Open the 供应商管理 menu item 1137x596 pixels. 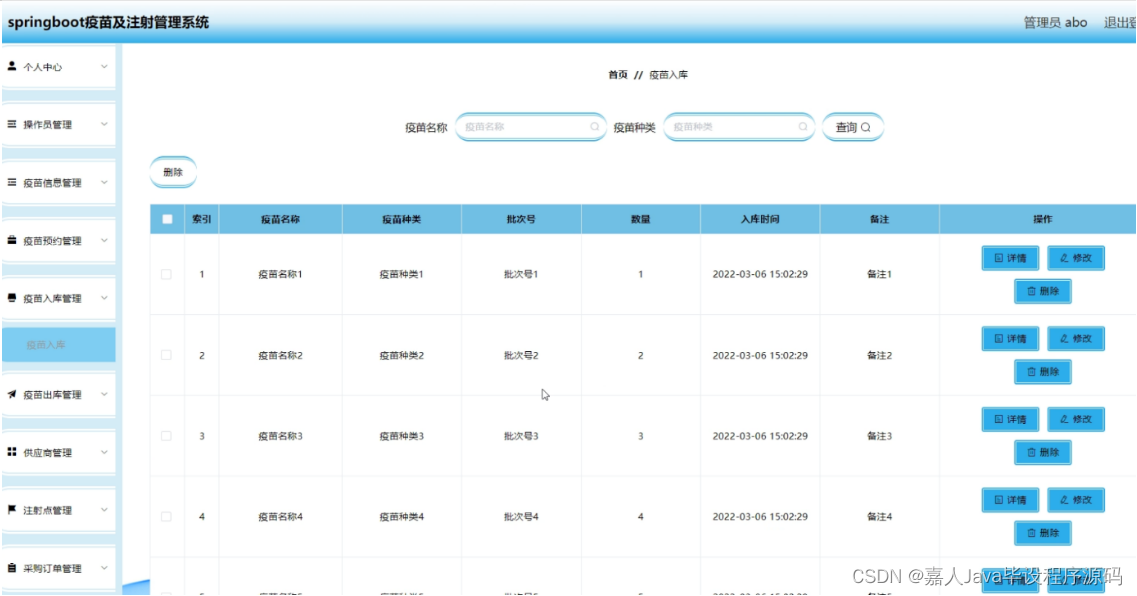click(59, 452)
